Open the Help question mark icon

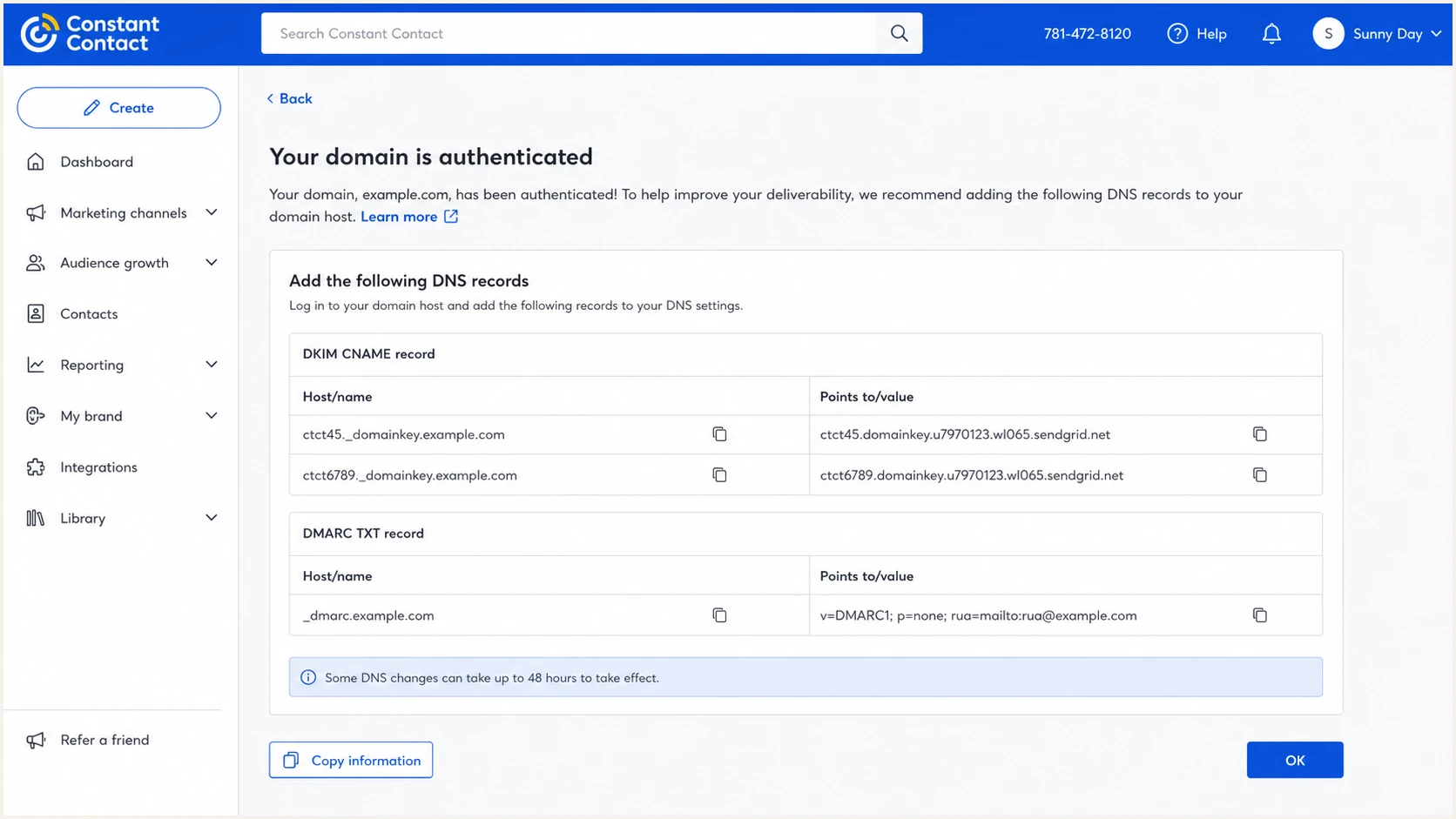[x=1177, y=34]
